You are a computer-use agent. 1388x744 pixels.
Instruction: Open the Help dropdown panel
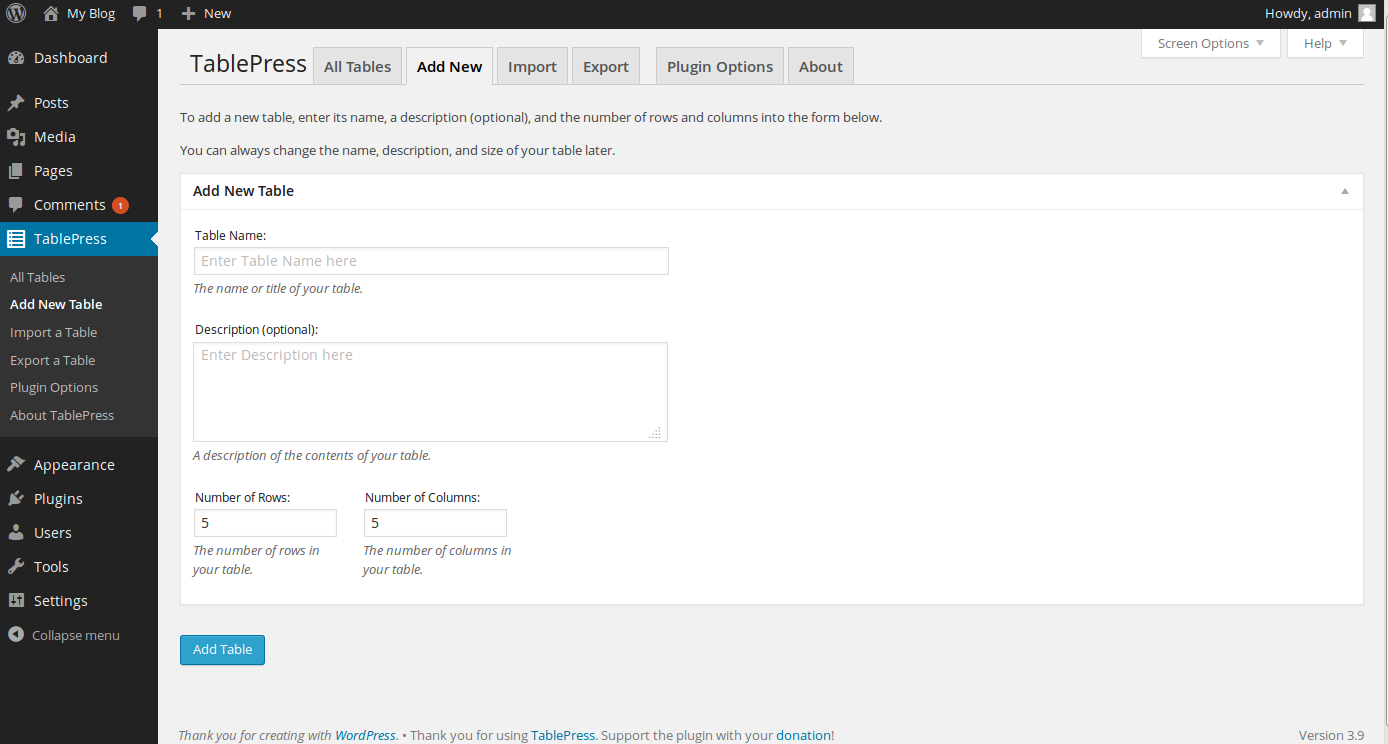(1325, 44)
